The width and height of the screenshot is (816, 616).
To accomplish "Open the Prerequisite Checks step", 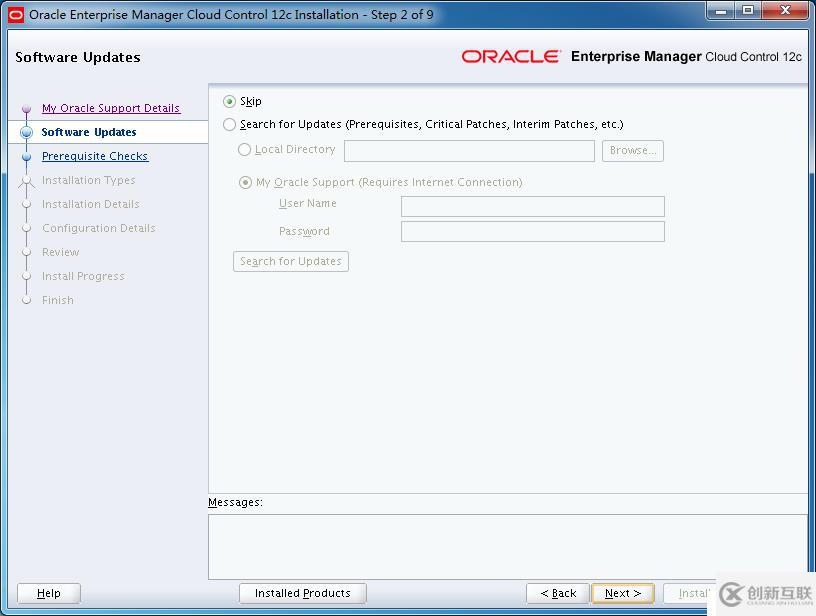I will (x=95, y=156).
